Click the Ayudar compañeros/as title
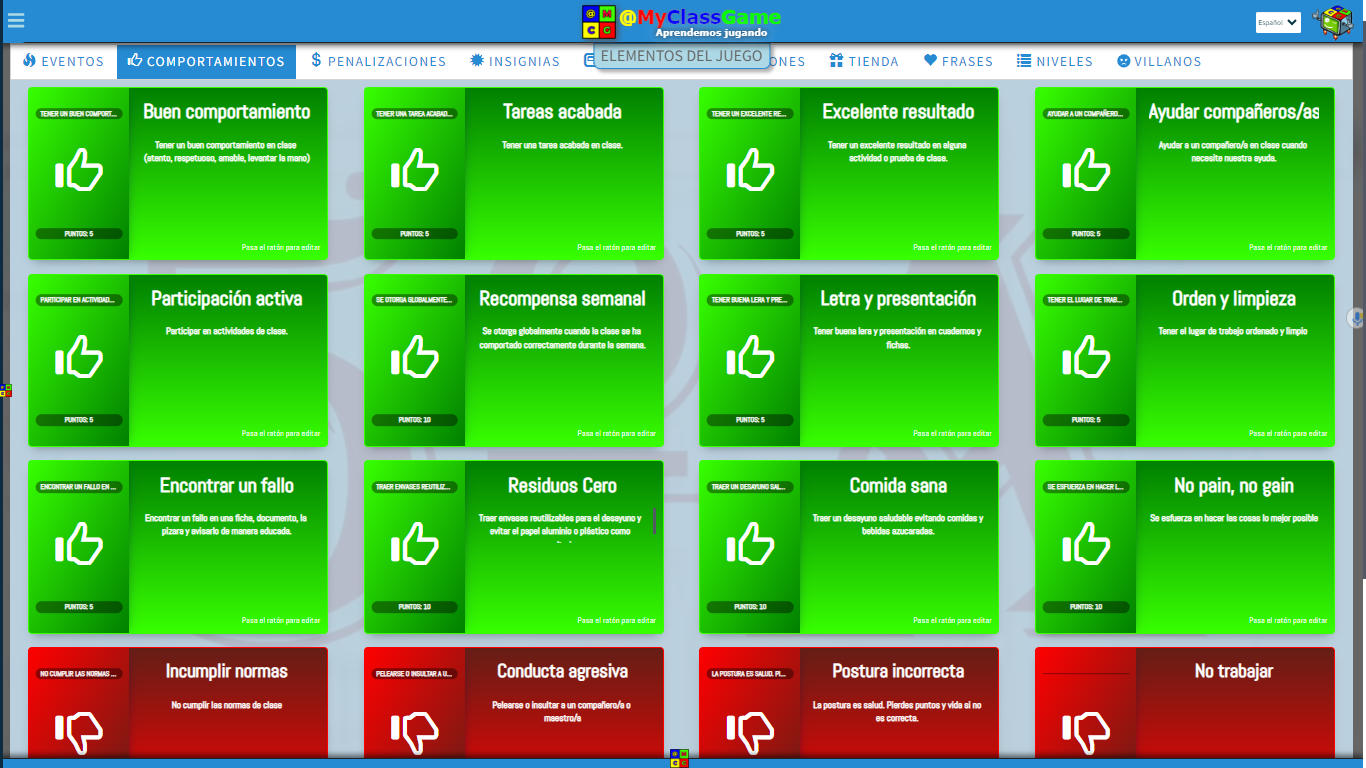This screenshot has width=1366, height=768. coord(1234,112)
